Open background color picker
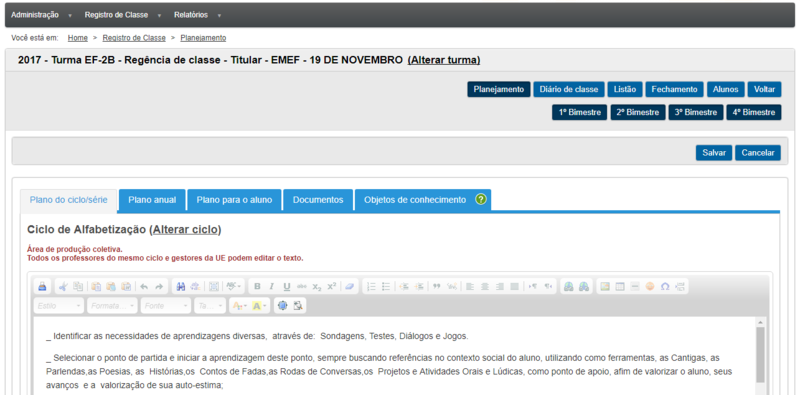The width and height of the screenshot is (800, 395). pos(258,306)
